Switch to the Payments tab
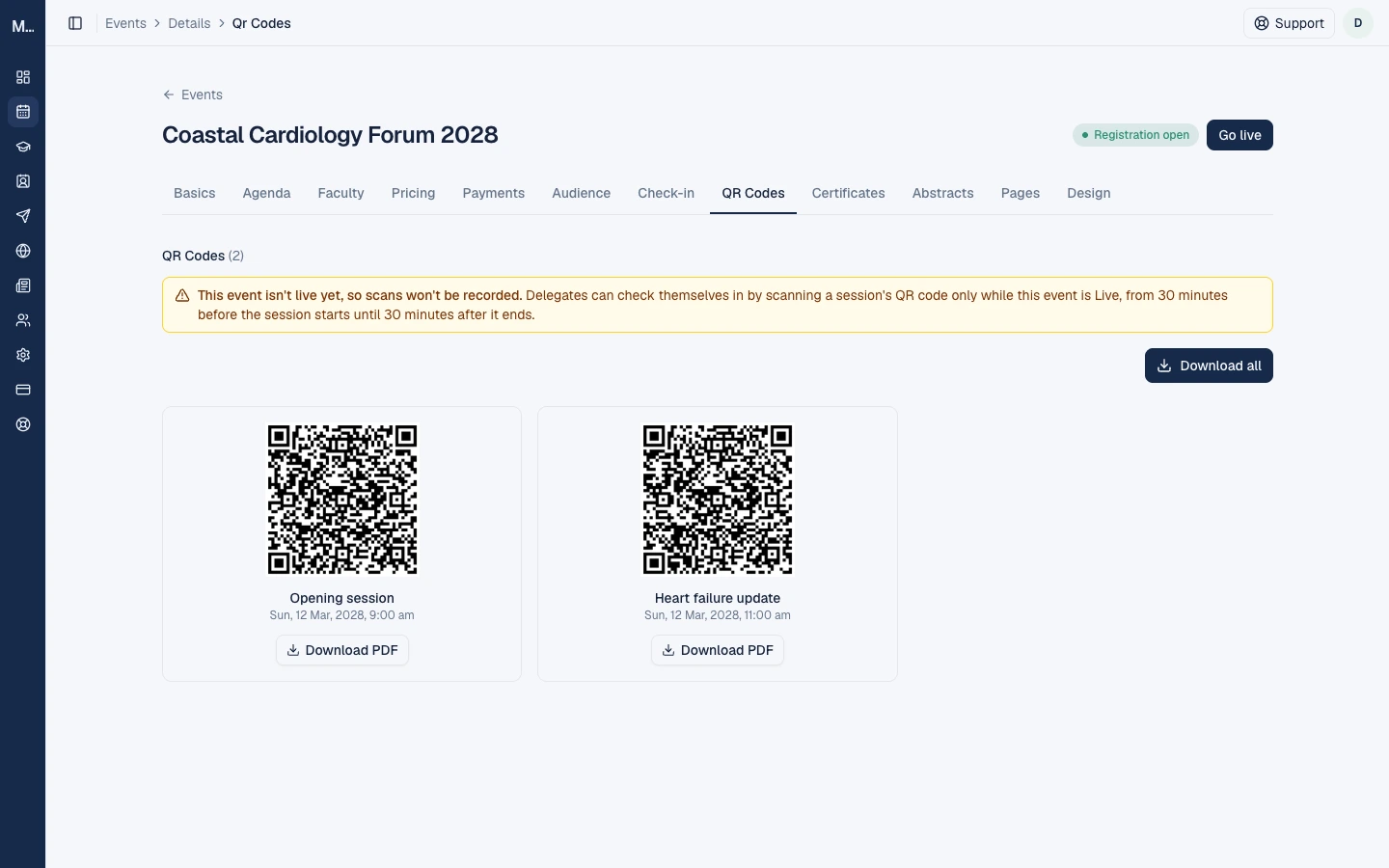The image size is (1389, 868). pos(494,193)
